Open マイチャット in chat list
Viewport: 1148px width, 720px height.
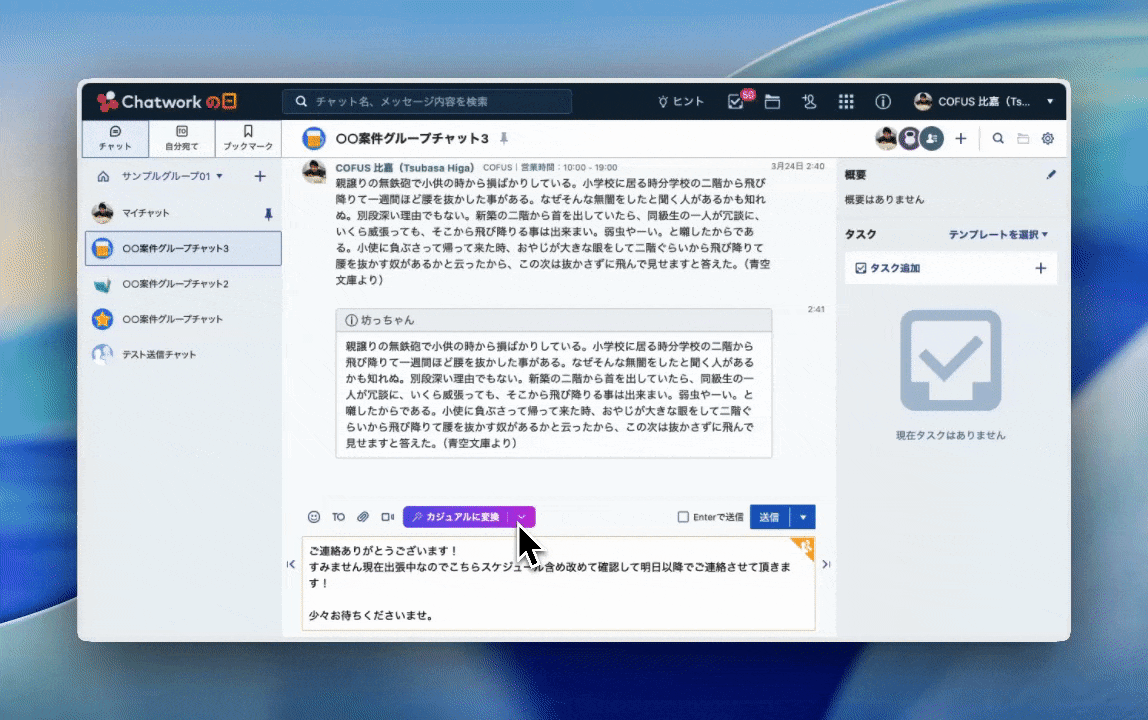183,213
